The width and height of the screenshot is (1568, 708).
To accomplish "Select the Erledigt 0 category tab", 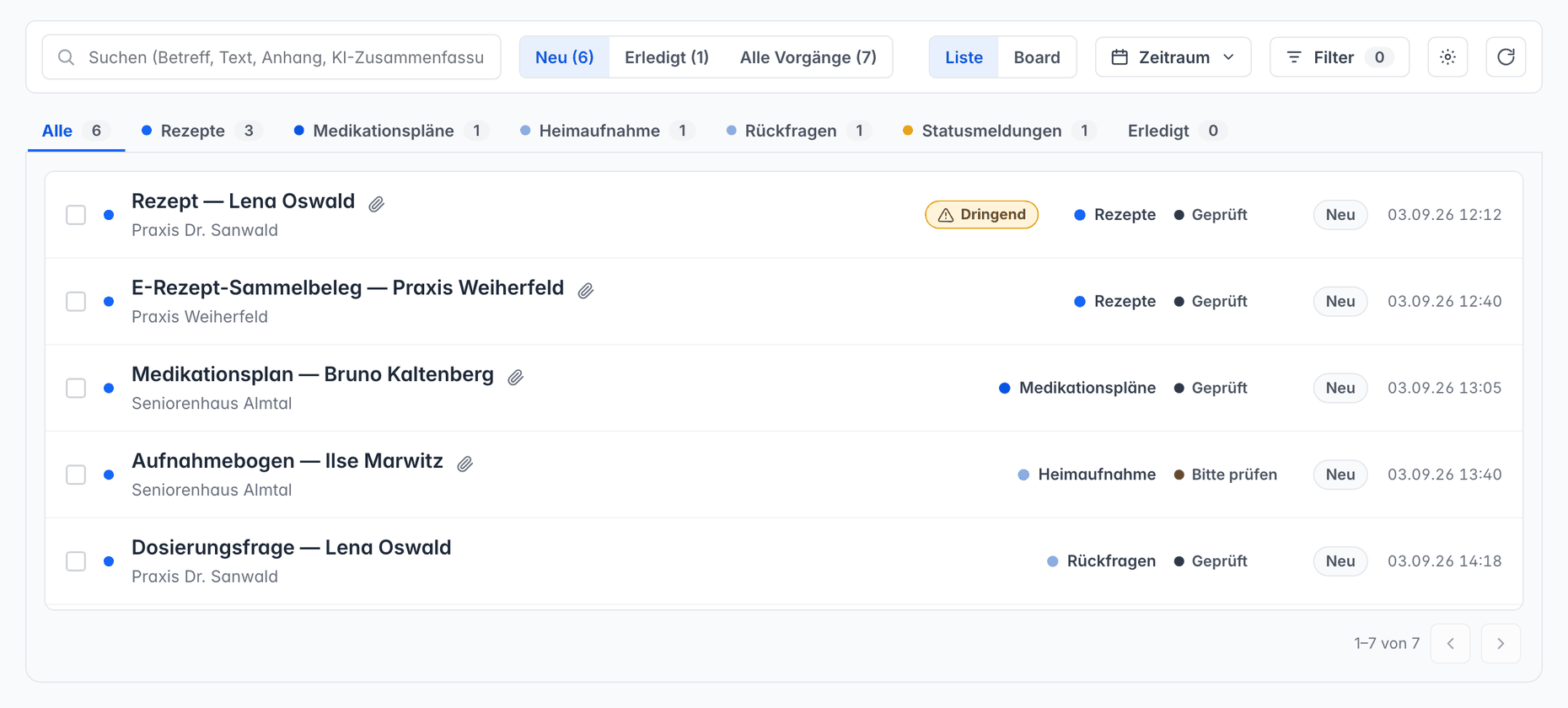I will point(1177,131).
